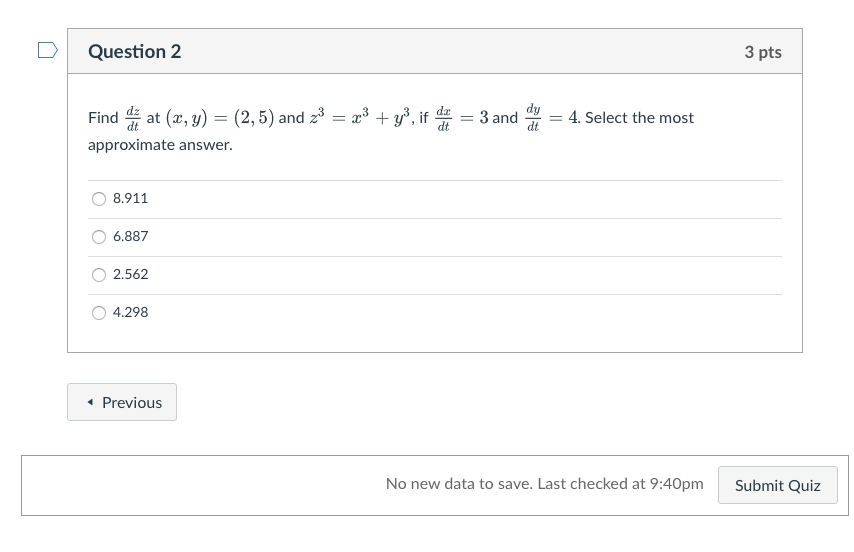Viewport: 854px width, 552px height.
Task: Click the left arrow icon on the Previous button
Action: tap(91, 402)
